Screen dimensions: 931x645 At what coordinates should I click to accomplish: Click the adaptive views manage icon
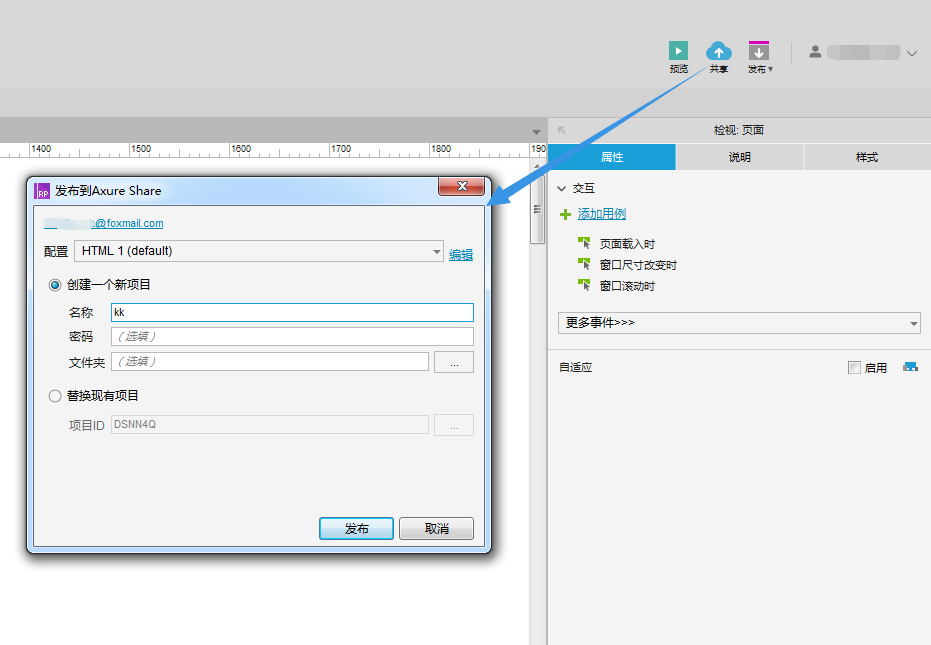pos(909,367)
